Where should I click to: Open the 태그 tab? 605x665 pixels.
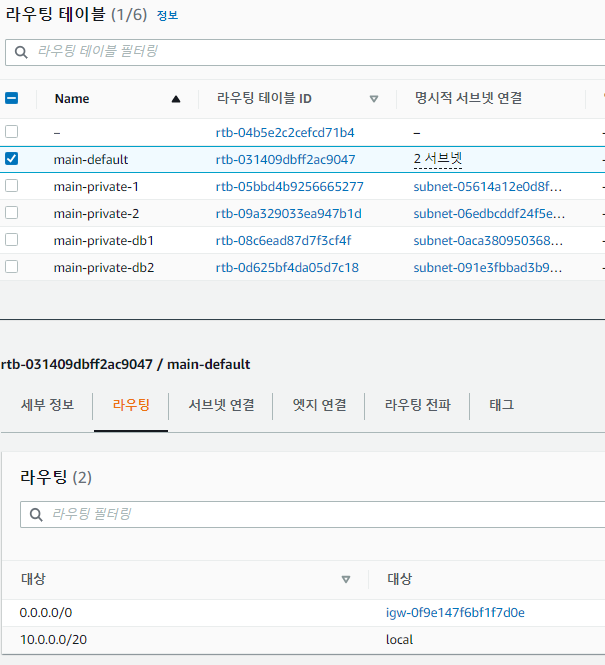[x=501, y=405]
